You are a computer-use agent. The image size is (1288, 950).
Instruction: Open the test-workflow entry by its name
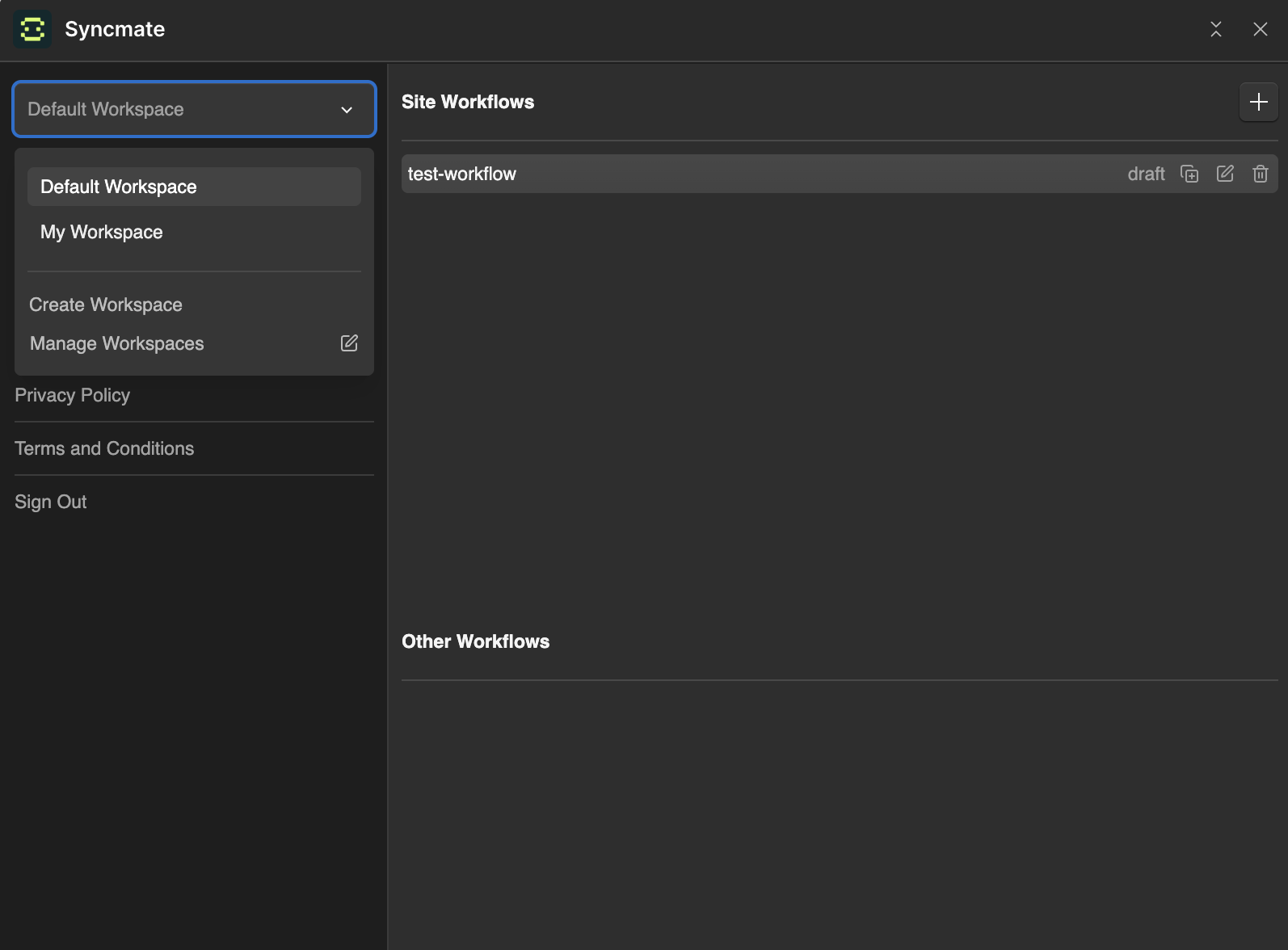[461, 174]
